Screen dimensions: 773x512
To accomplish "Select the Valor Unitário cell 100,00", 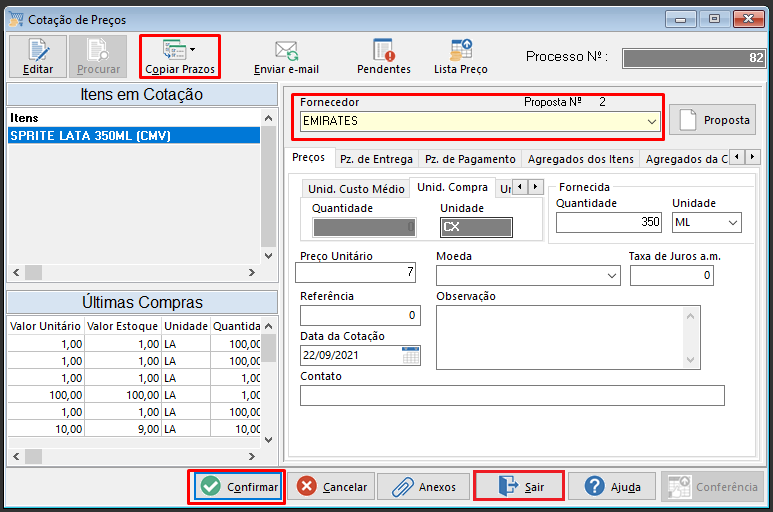I will pyautogui.click(x=45, y=395).
